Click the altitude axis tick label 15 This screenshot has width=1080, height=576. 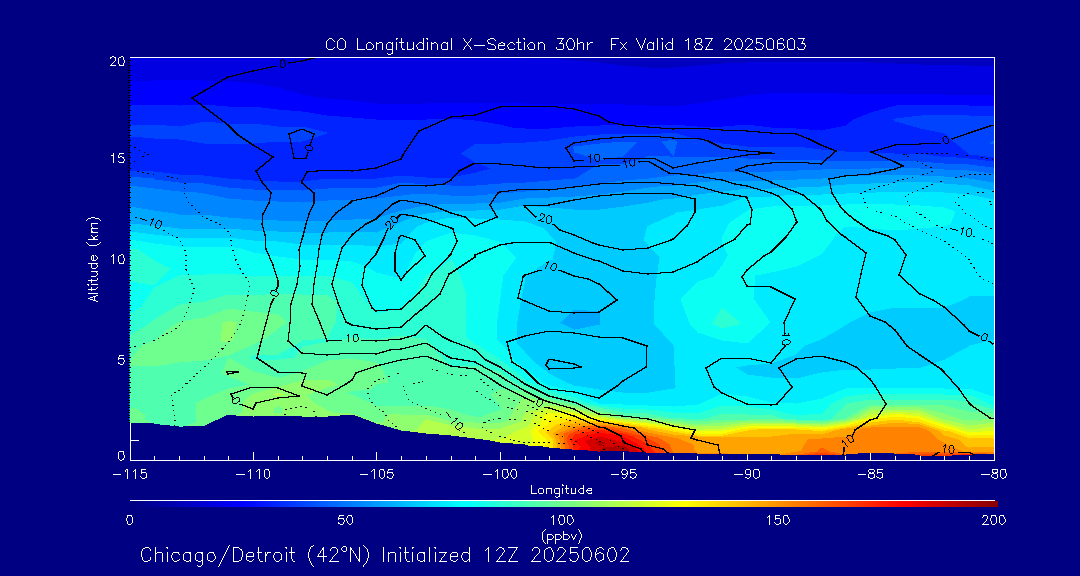point(117,158)
